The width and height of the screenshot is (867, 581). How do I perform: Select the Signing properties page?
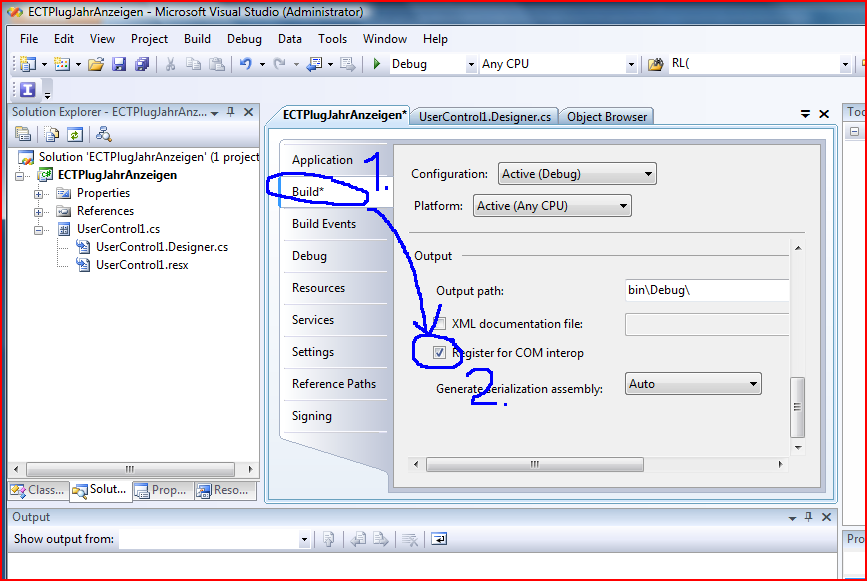[x=312, y=416]
